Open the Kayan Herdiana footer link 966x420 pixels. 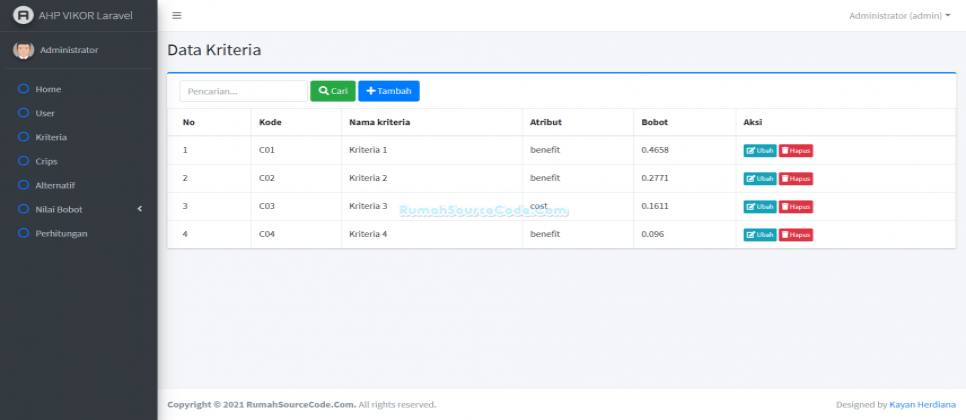coord(922,405)
